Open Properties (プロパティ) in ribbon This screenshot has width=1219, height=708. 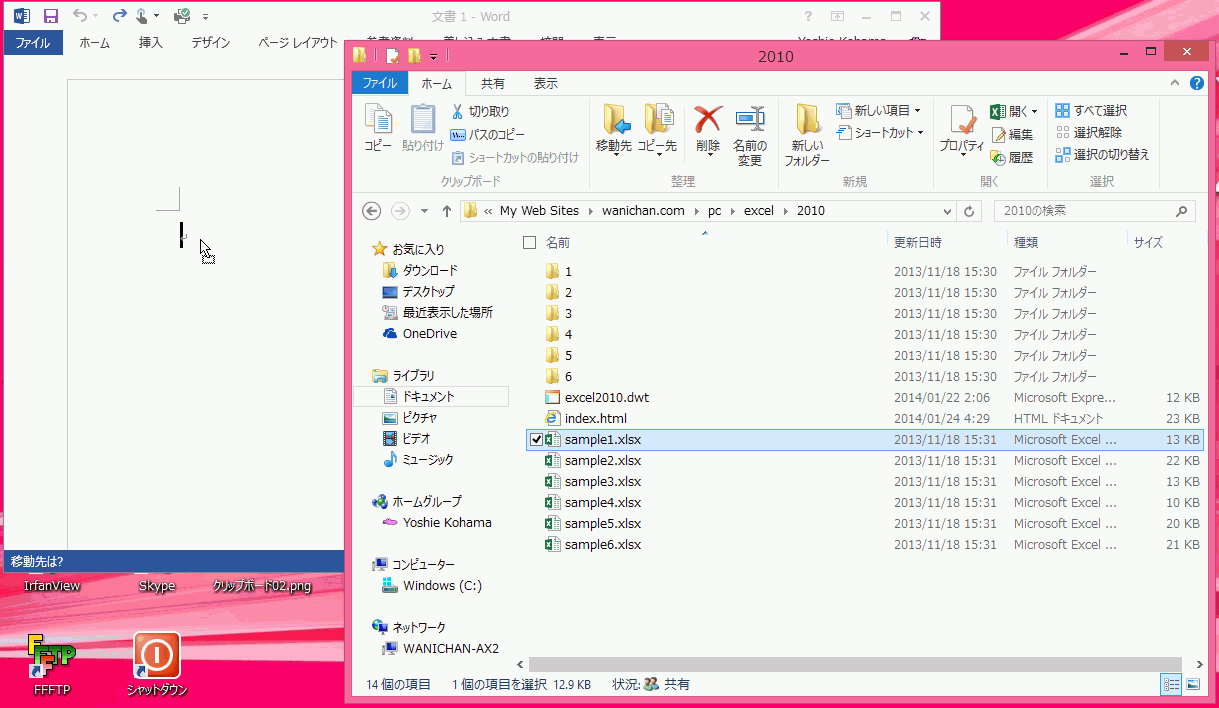click(x=962, y=128)
